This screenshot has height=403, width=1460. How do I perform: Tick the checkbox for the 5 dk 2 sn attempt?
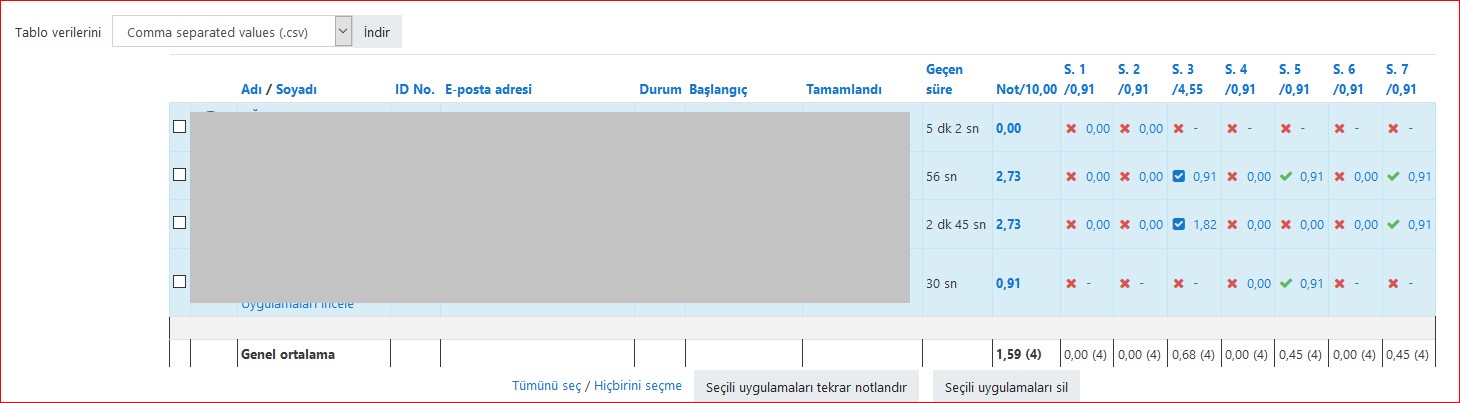[x=180, y=127]
